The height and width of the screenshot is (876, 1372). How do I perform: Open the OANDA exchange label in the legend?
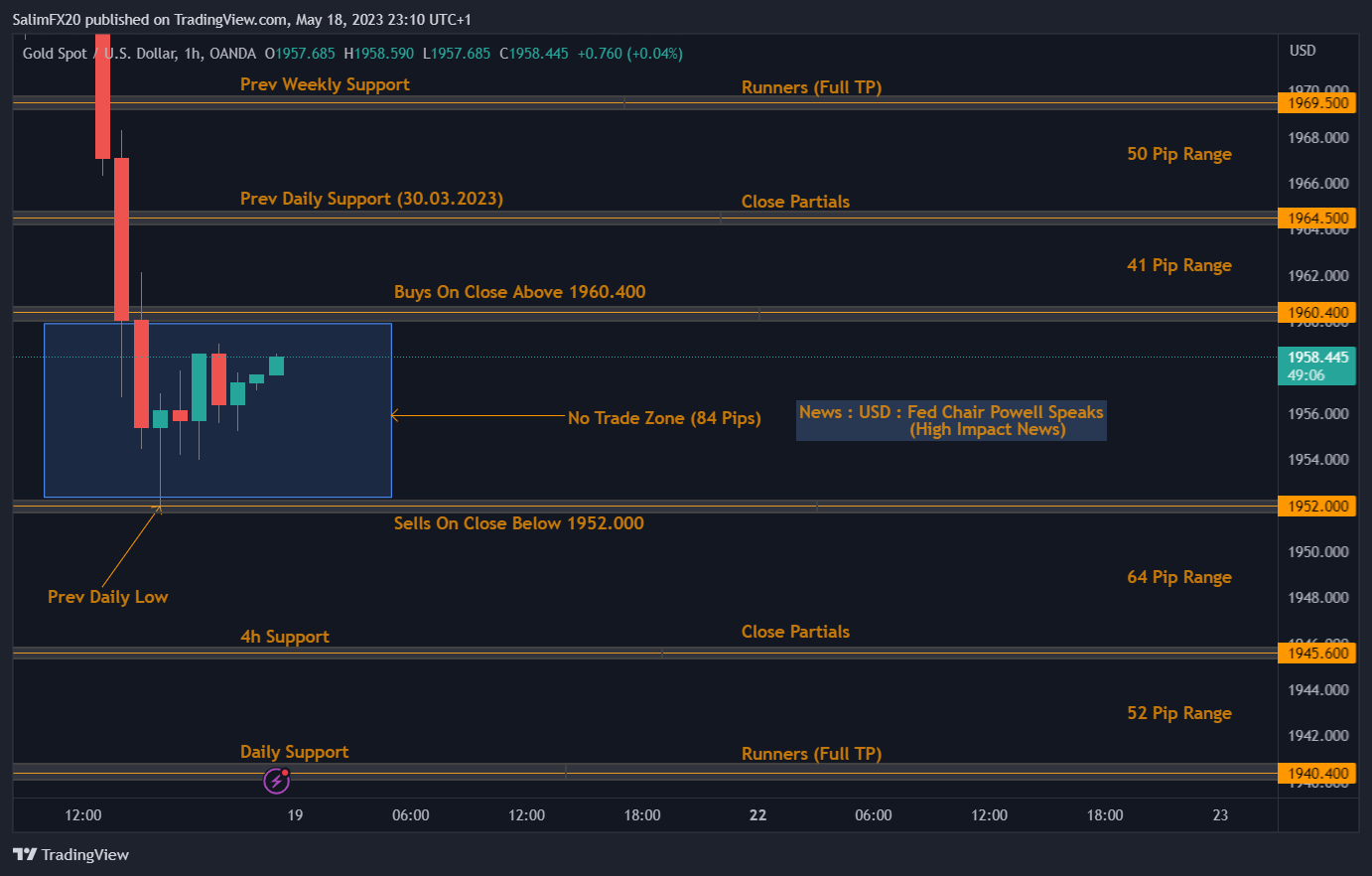click(x=231, y=54)
